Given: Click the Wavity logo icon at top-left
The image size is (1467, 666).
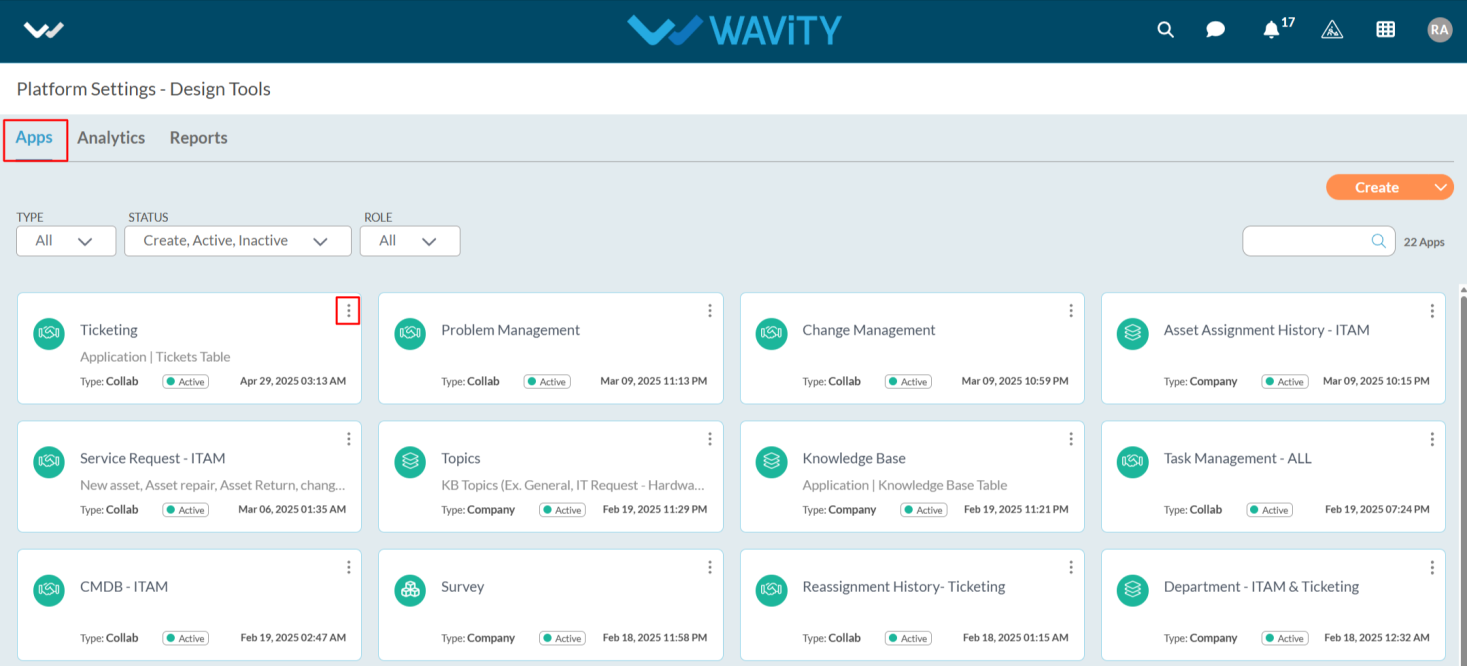Looking at the screenshot, I should [x=44, y=30].
